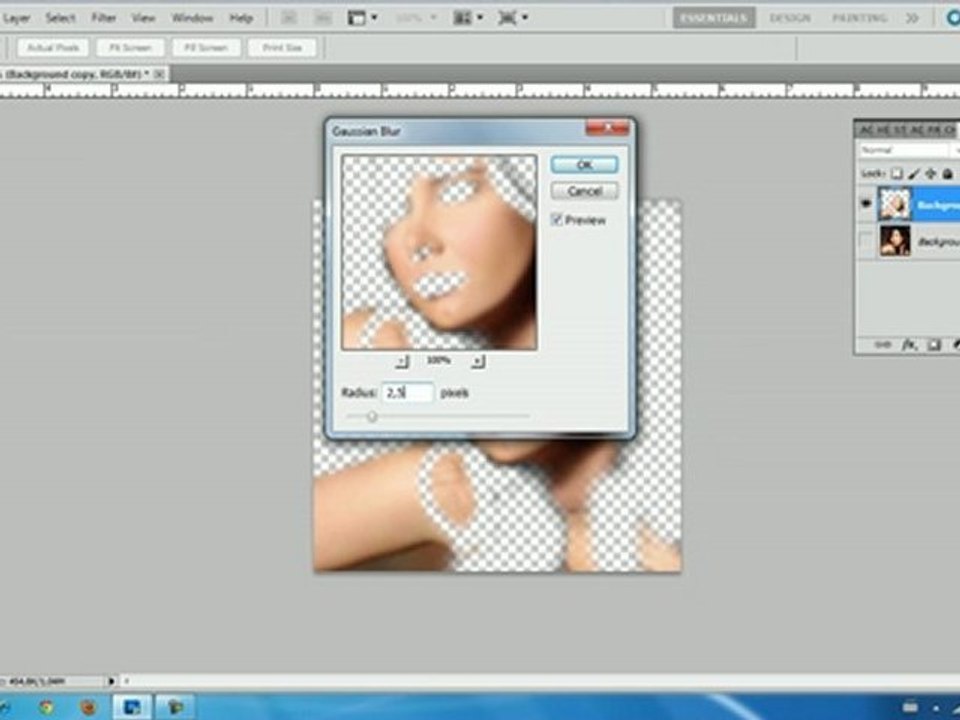Image resolution: width=960 pixels, height=720 pixels.
Task: Click the layers panel tab strip
Action: point(907,130)
